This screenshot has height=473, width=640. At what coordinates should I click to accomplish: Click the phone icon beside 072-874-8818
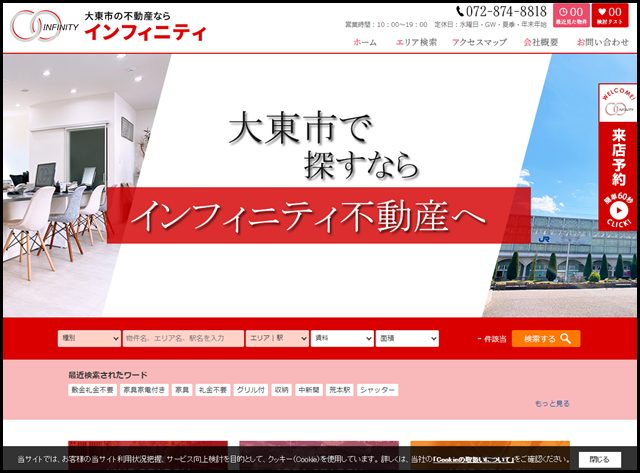[460, 11]
